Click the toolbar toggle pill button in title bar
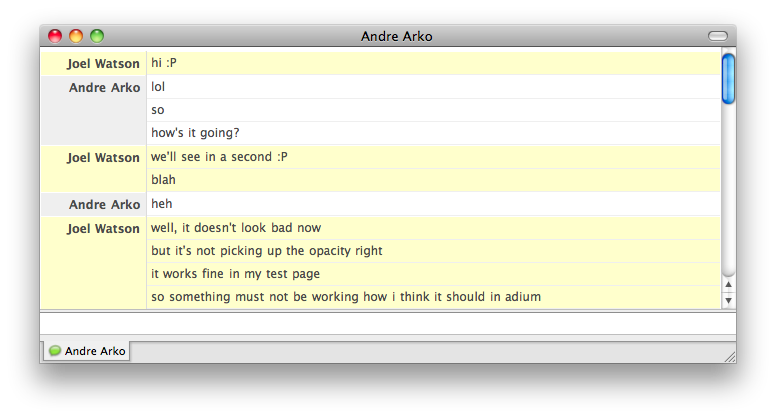 point(718,36)
